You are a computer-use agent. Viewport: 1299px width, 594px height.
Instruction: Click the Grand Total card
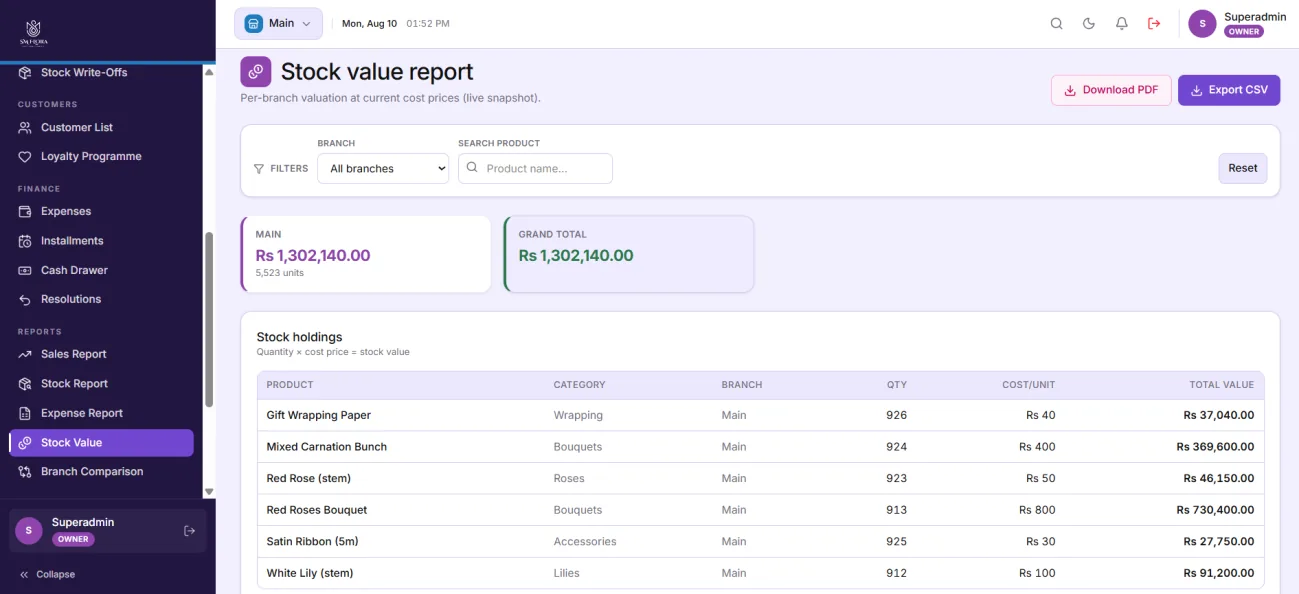pyautogui.click(x=629, y=254)
